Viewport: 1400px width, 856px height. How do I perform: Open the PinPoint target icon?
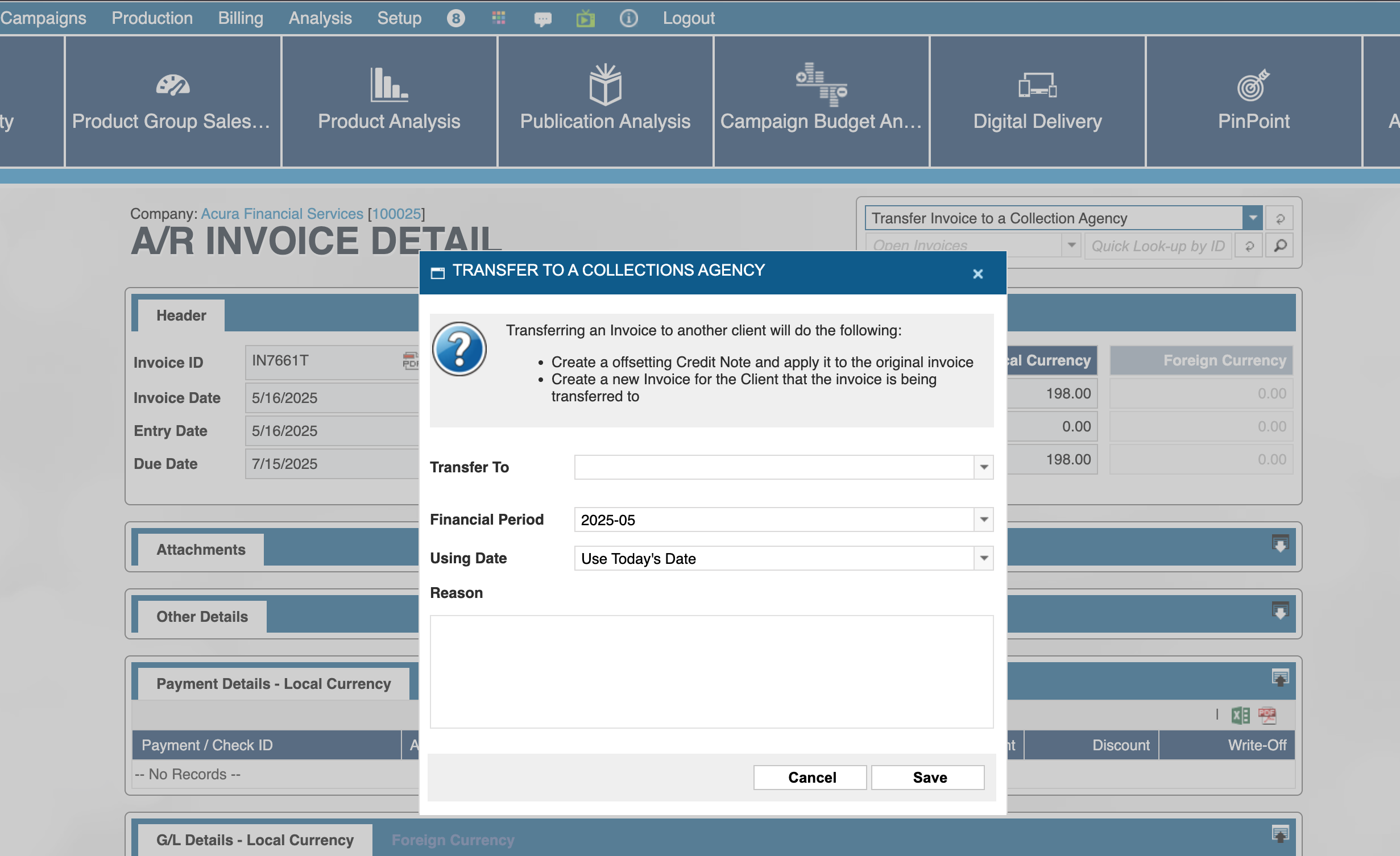click(1253, 85)
